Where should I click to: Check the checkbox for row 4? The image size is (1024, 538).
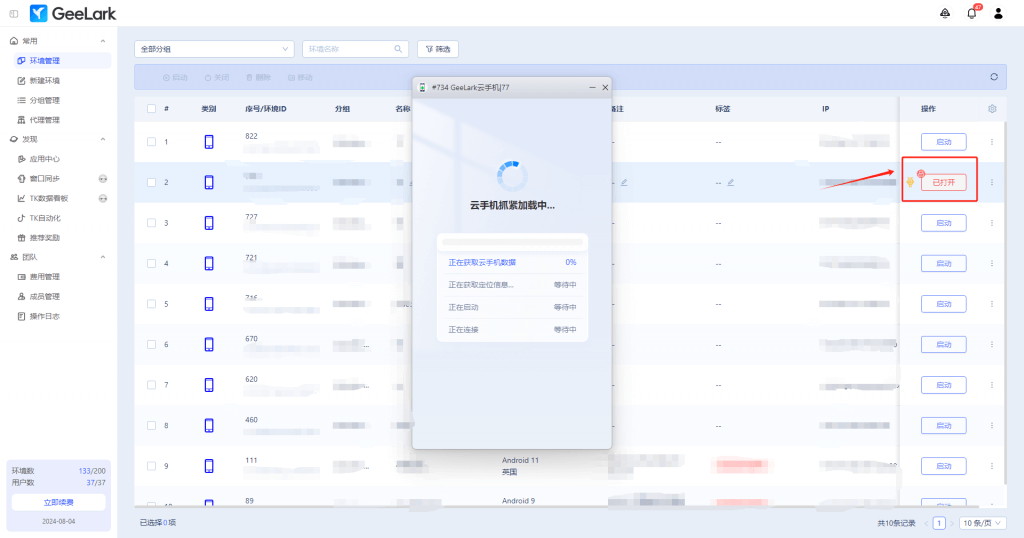point(151,264)
